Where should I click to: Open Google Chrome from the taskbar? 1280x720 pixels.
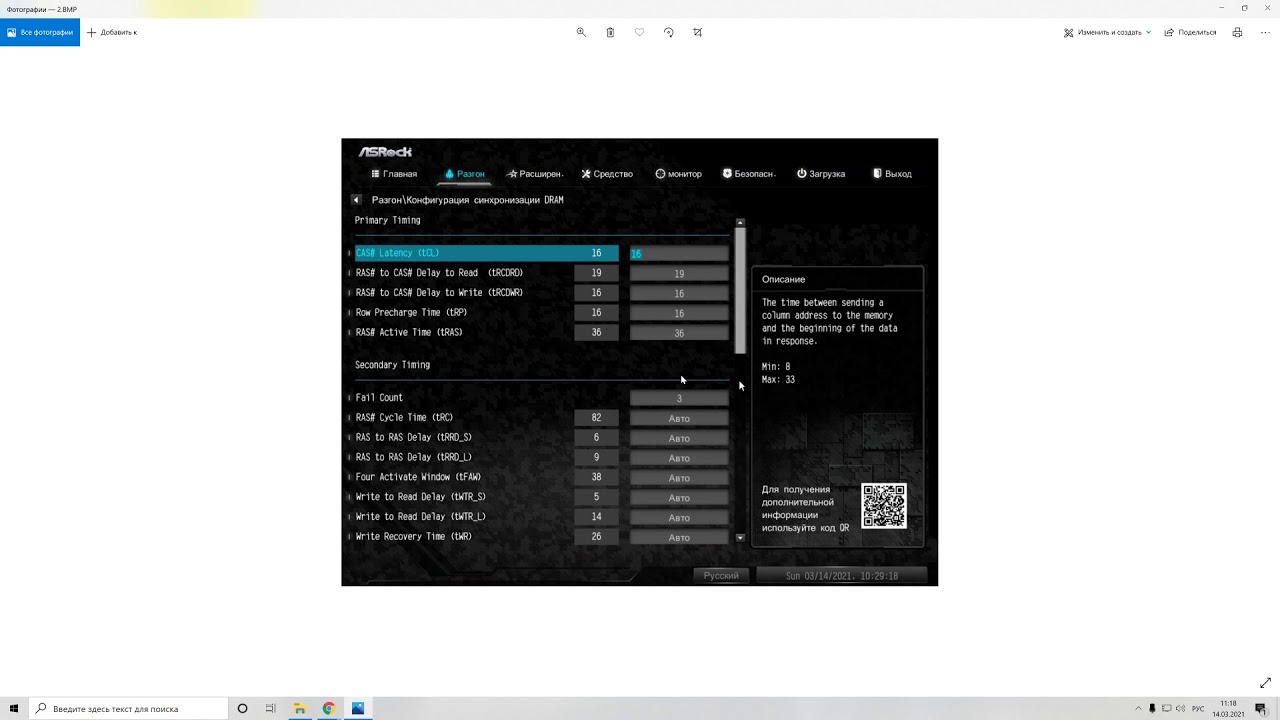pyautogui.click(x=328, y=708)
